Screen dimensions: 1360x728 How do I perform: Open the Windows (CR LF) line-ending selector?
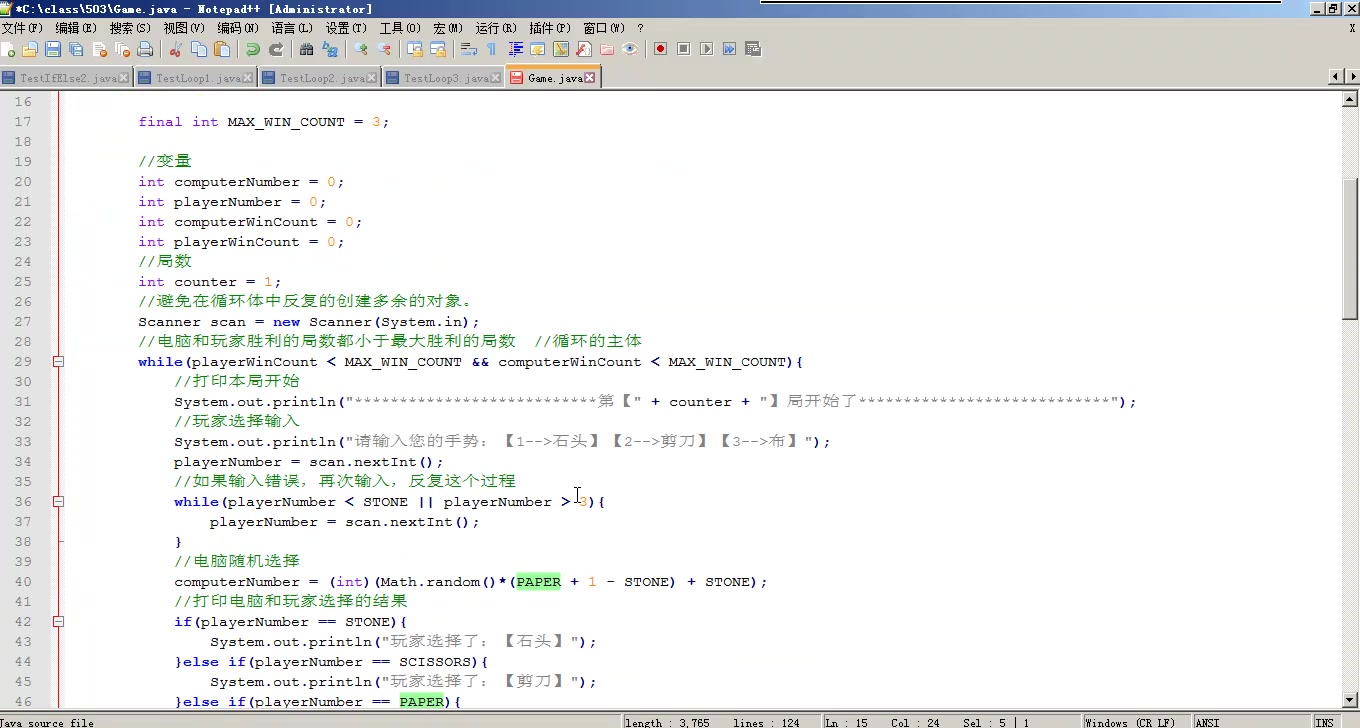point(1136,722)
